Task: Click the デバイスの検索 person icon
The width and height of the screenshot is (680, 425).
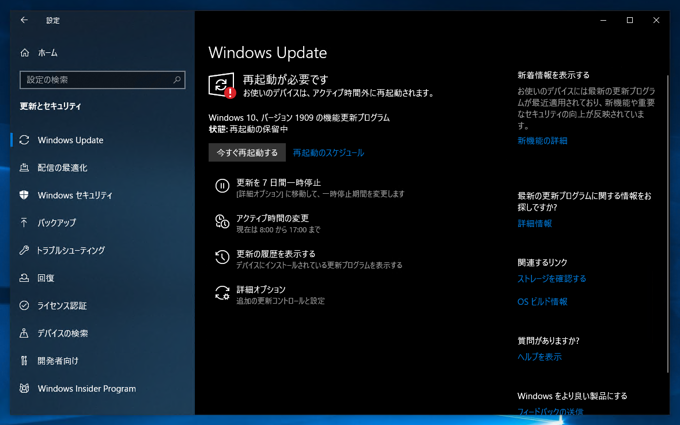Action: coord(24,333)
